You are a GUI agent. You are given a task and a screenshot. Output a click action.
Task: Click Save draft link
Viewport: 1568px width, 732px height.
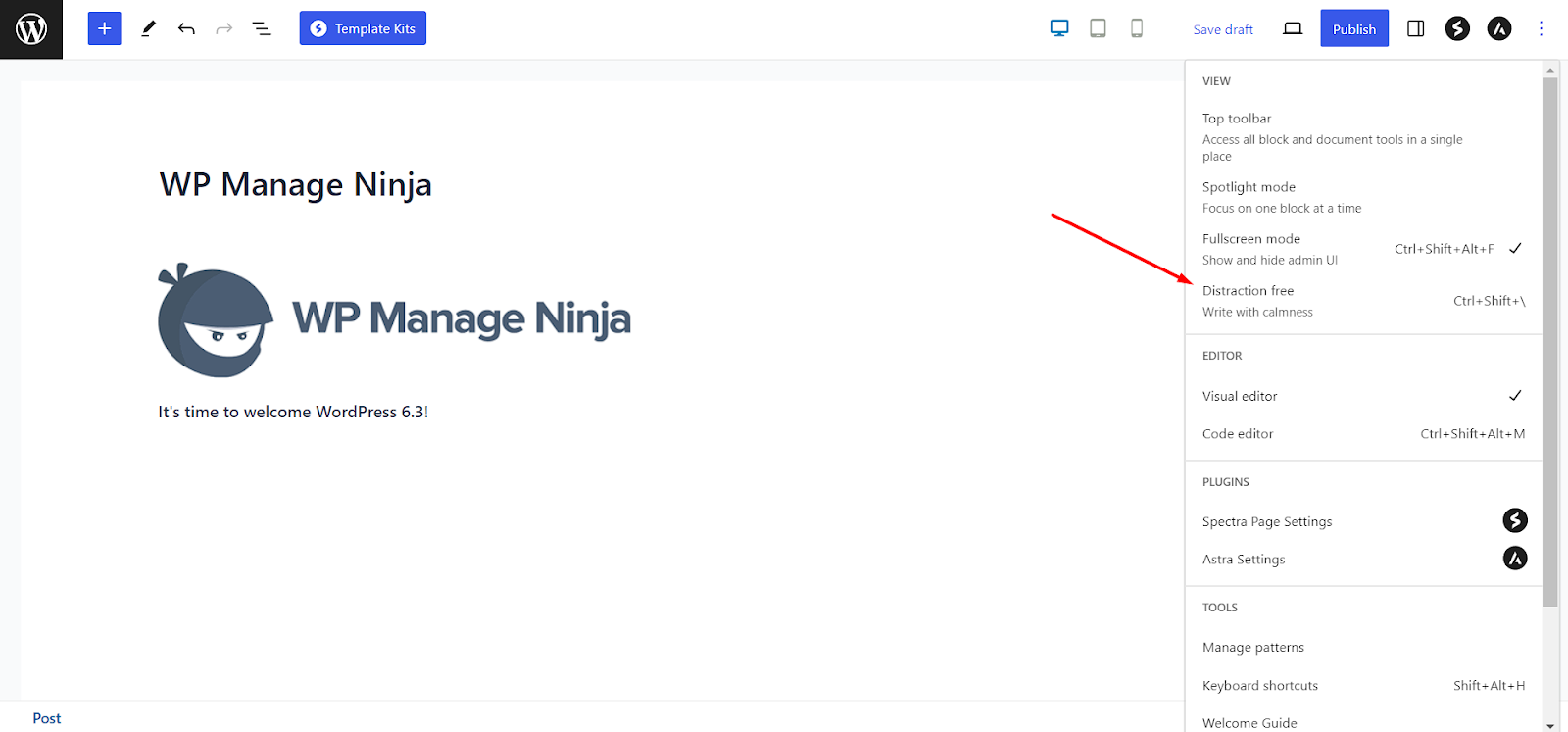point(1223,29)
